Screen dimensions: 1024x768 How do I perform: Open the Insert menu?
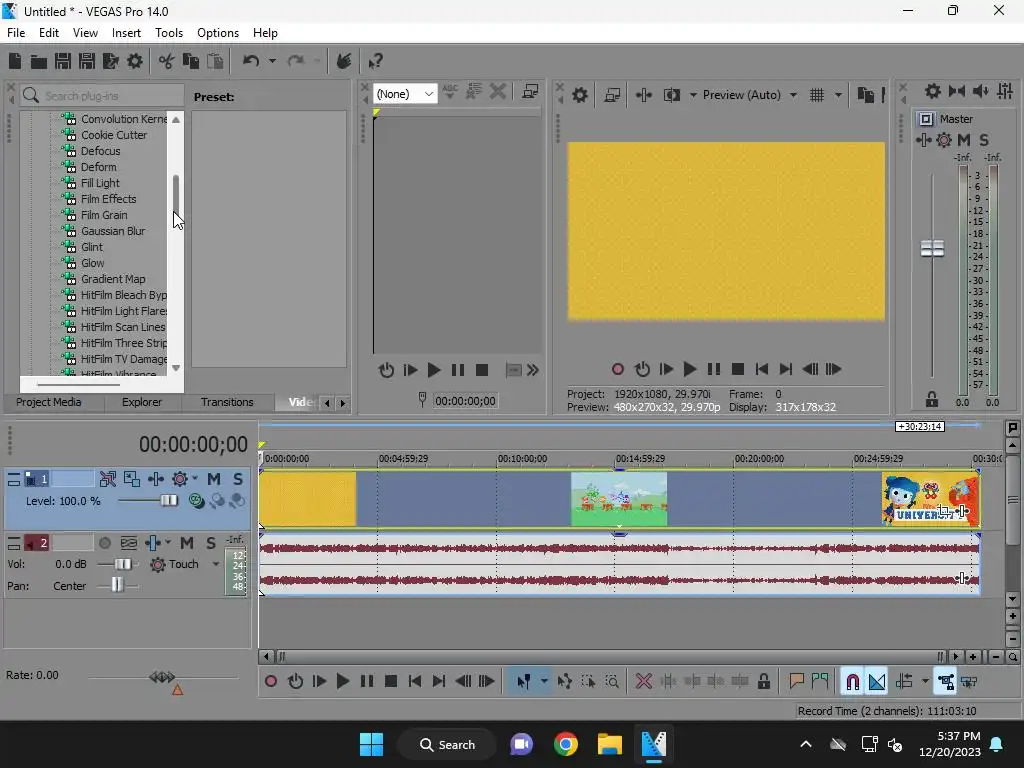tap(126, 33)
